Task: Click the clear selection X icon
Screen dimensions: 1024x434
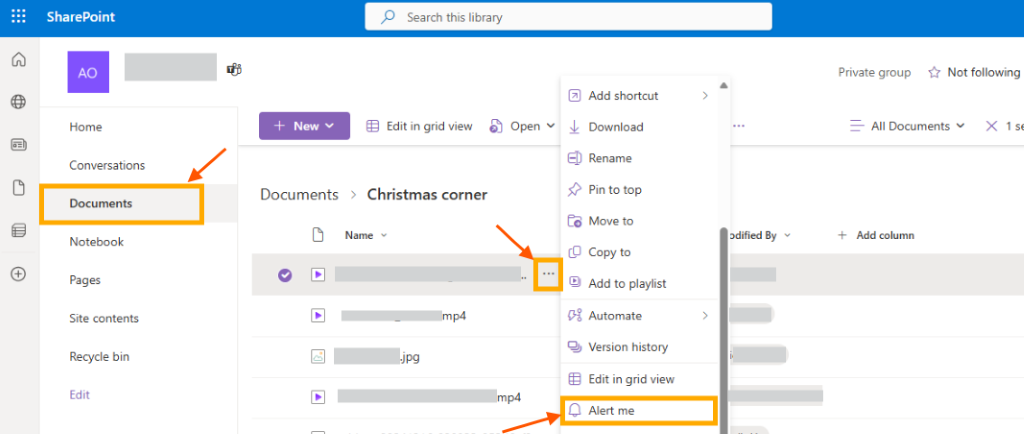Action: [991, 126]
